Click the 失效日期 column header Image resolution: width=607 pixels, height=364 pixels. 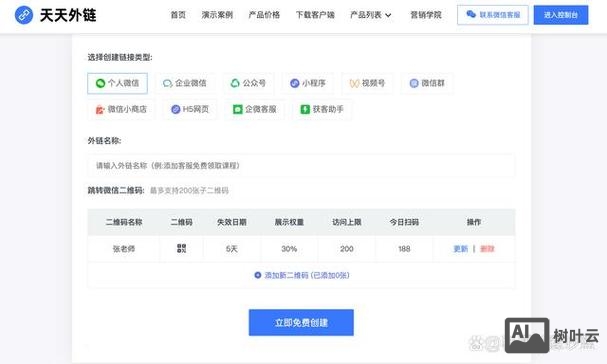click(x=231, y=222)
